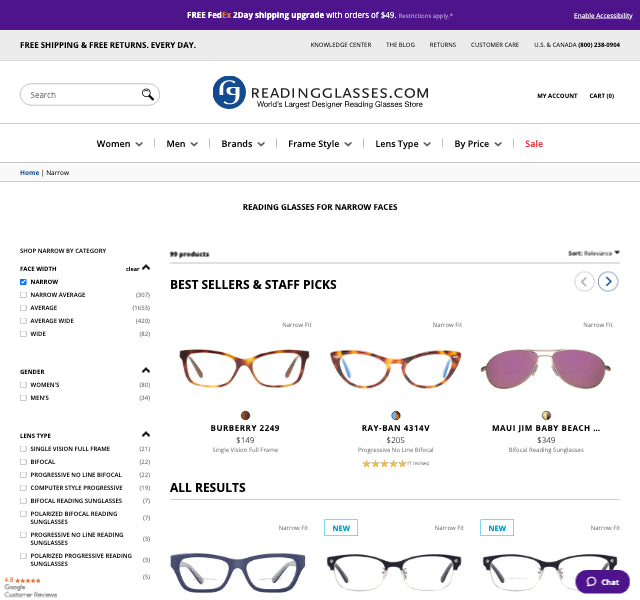
Task: Click the FedEx 2Day shipping banner
Action: click(x=320, y=15)
